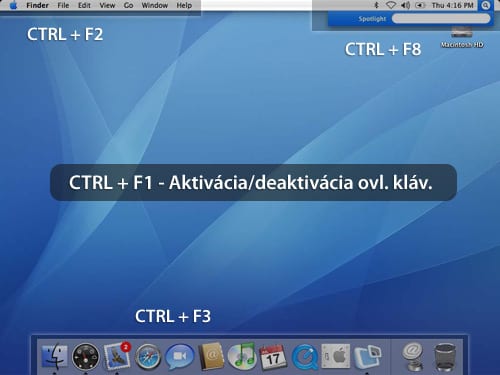This screenshot has width=500, height=375.
Task: Select the Macintosh HD desktop icon
Action: [462, 38]
